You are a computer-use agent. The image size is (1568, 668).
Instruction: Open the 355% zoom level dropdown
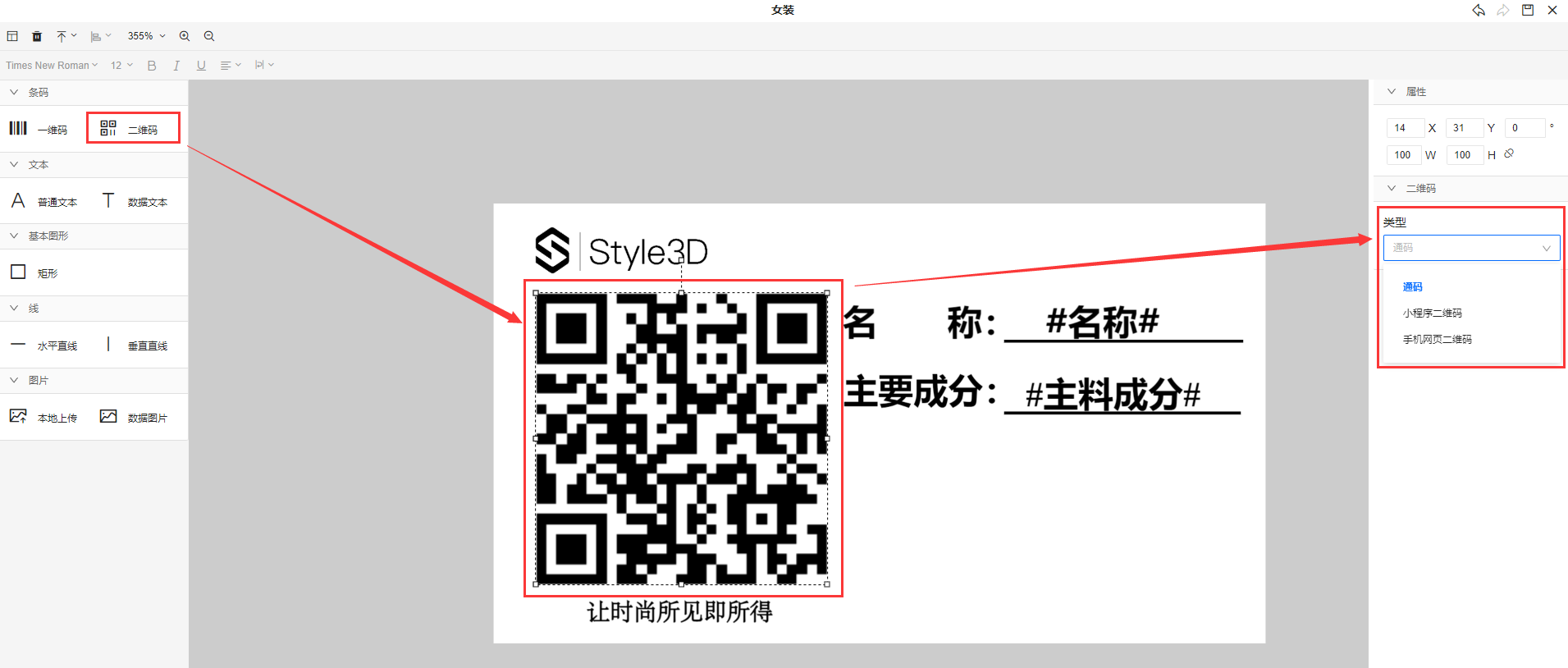coord(146,36)
